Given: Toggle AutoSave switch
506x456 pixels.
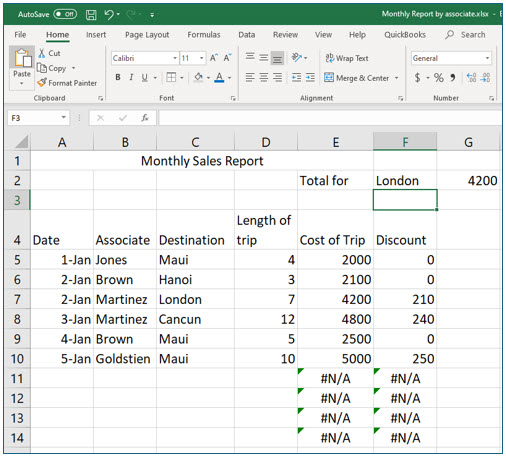Looking at the screenshot, I should 65,14.
